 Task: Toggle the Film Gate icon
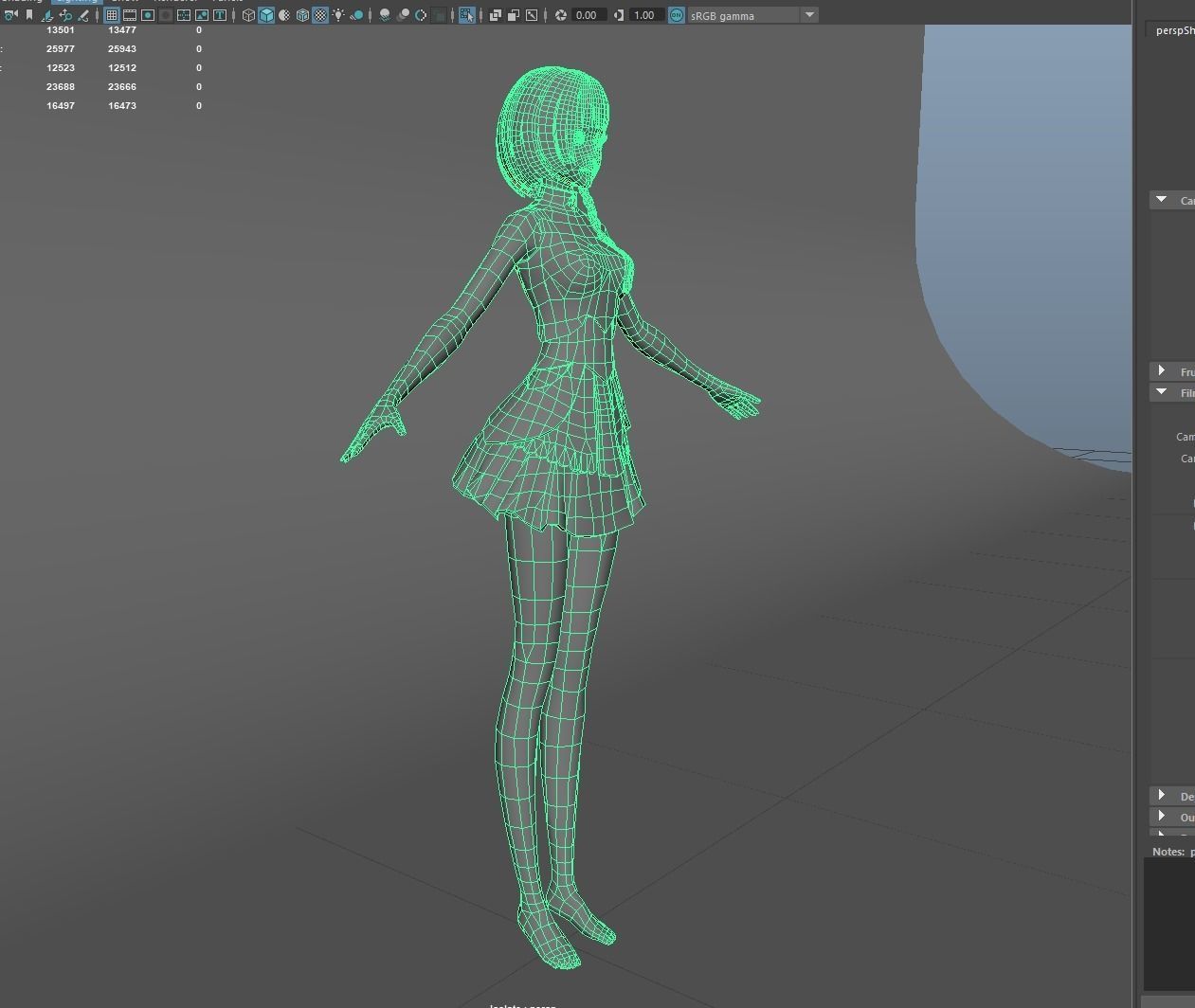pos(130,15)
